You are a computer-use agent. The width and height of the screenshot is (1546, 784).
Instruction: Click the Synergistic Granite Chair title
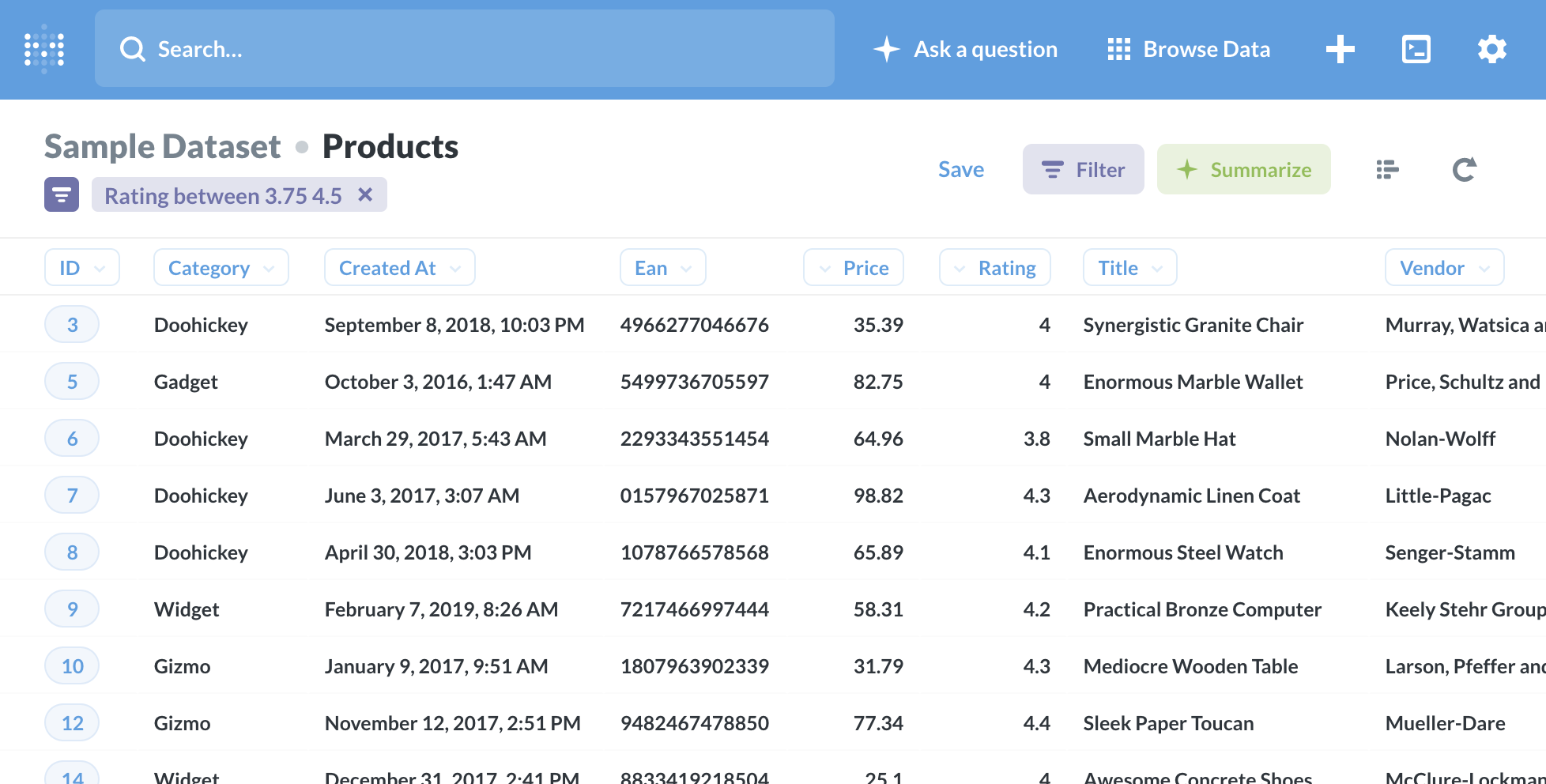(x=1193, y=325)
